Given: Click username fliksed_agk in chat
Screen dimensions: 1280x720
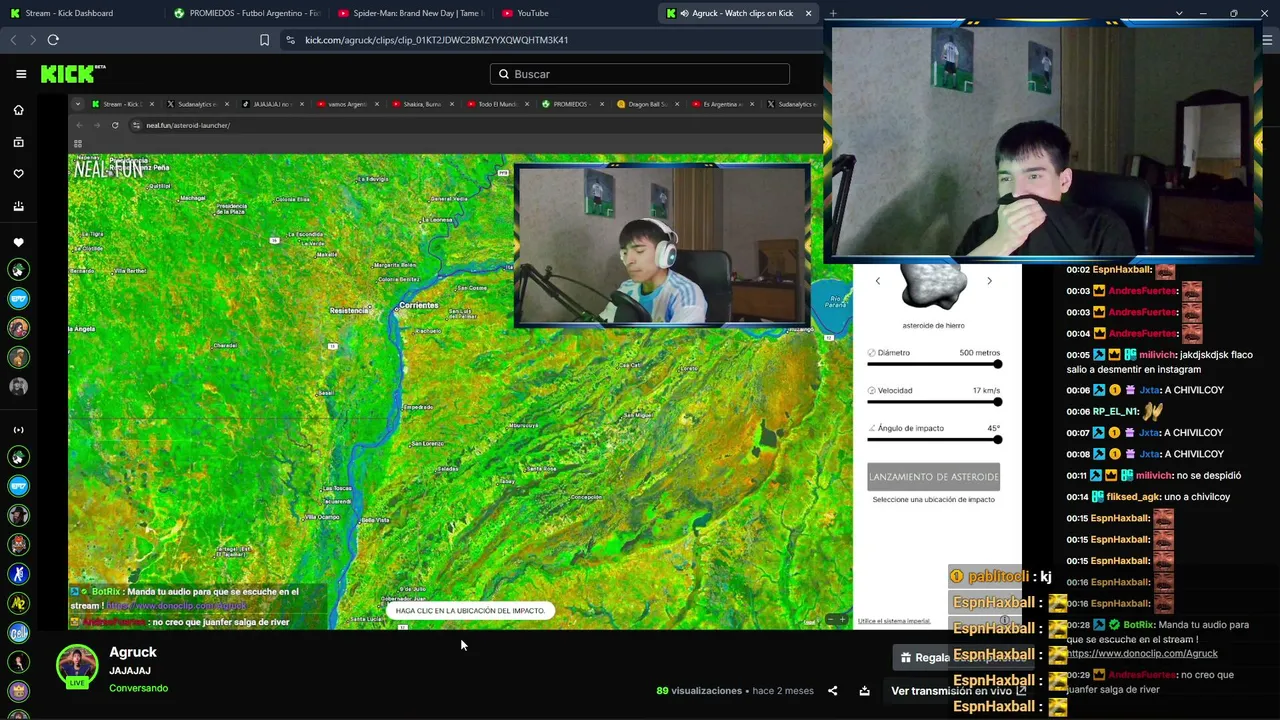Looking at the screenshot, I should pyautogui.click(x=1133, y=497).
